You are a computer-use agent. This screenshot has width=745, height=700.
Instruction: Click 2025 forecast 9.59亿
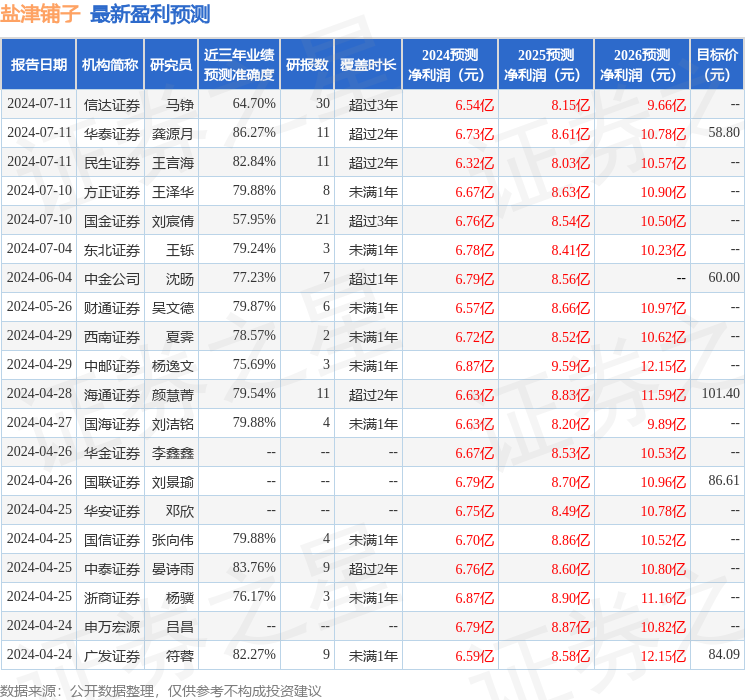570,365
